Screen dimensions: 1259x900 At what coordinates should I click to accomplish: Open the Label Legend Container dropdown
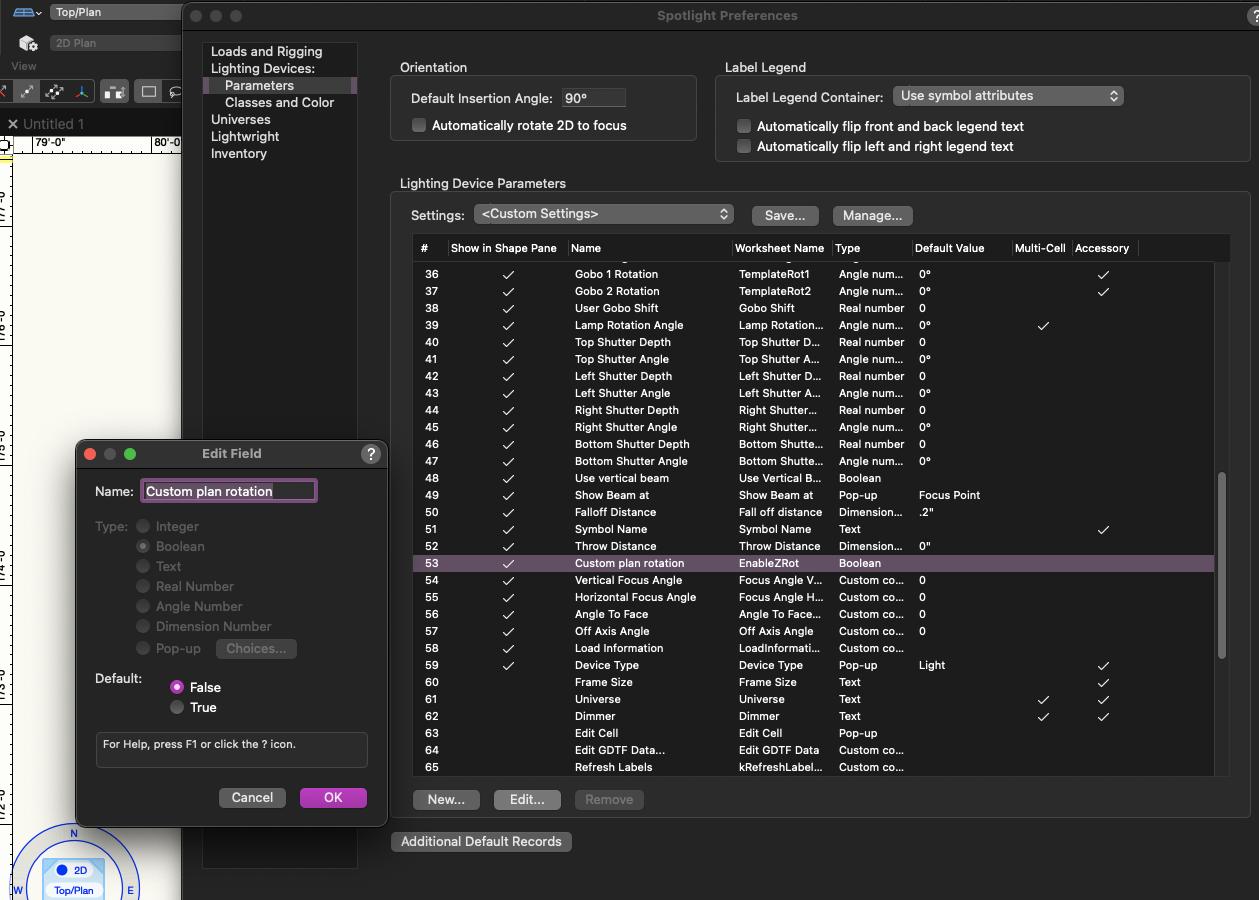click(1007, 96)
